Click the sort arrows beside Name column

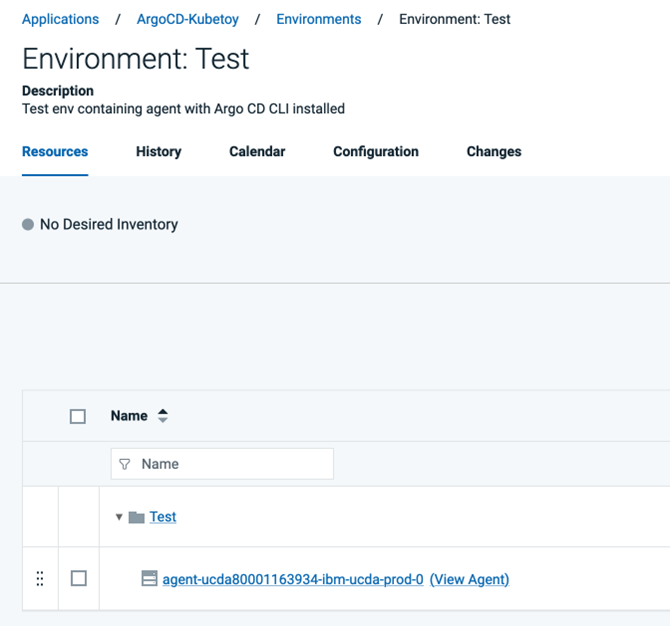click(x=163, y=416)
